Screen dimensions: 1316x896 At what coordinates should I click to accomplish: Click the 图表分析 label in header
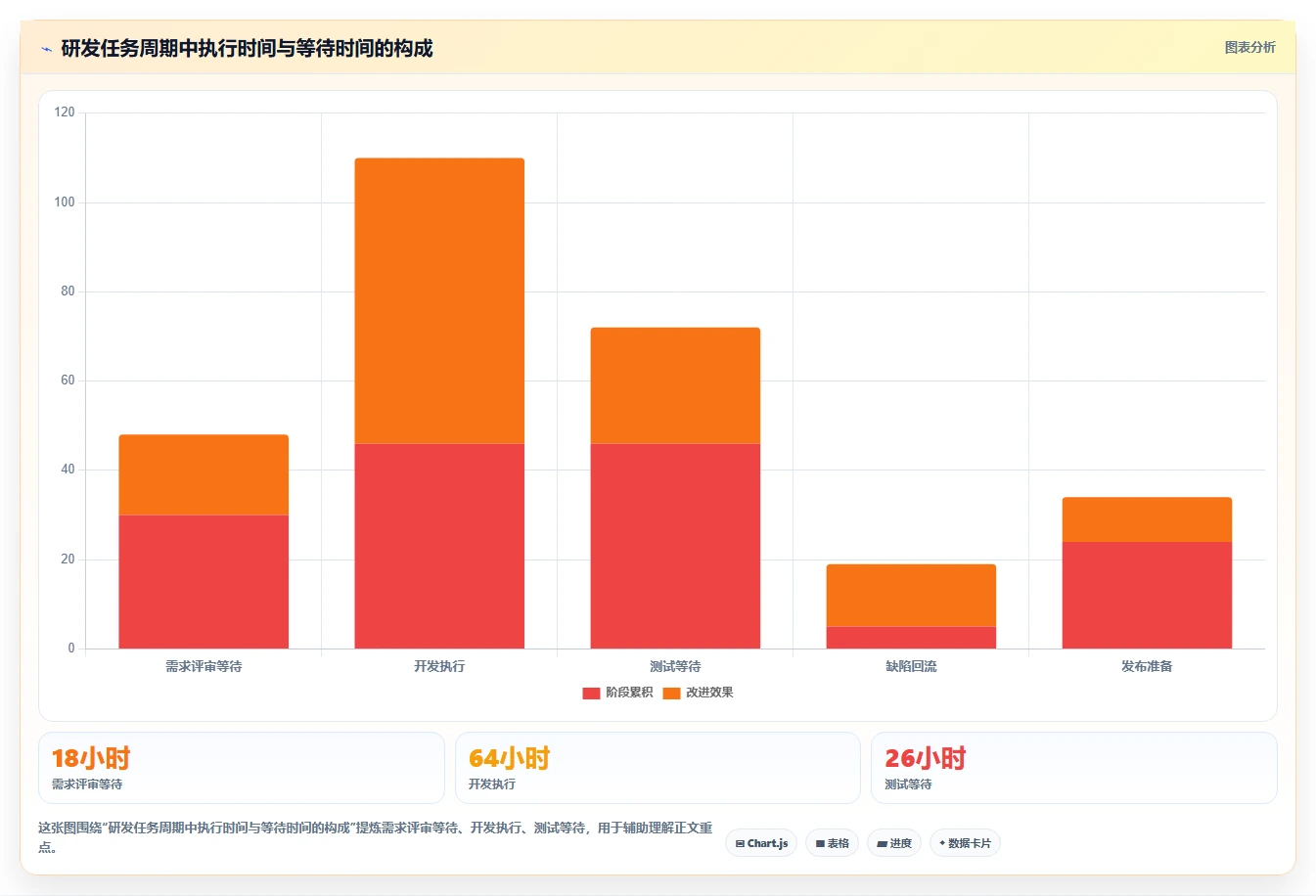[x=1249, y=47]
